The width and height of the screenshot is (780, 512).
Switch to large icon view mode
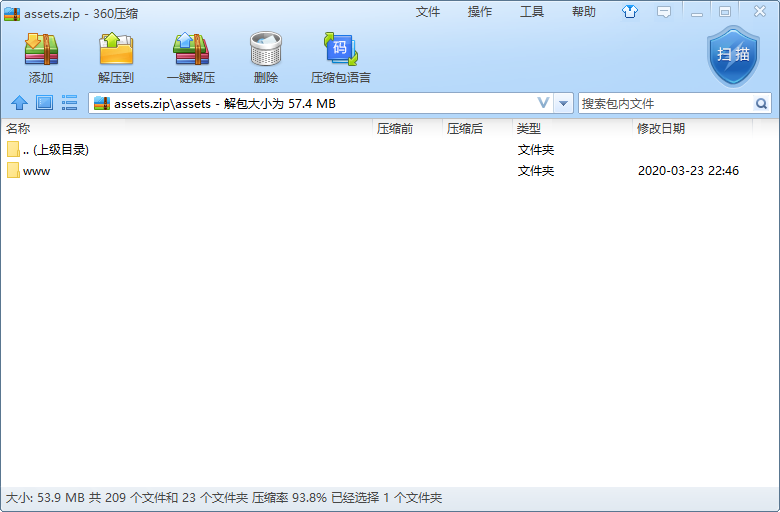coord(44,103)
